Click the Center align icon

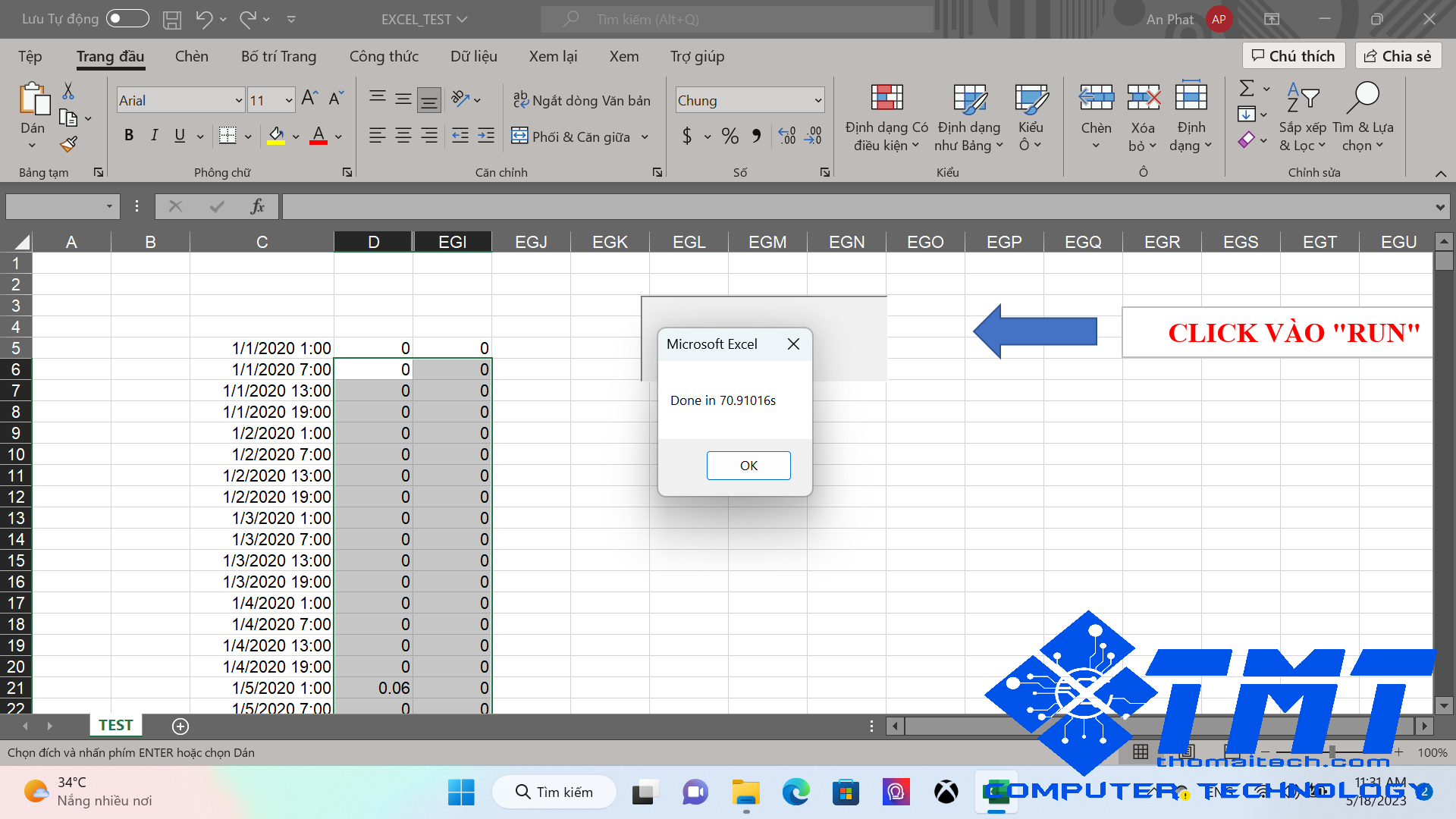(x=403, y=136)
